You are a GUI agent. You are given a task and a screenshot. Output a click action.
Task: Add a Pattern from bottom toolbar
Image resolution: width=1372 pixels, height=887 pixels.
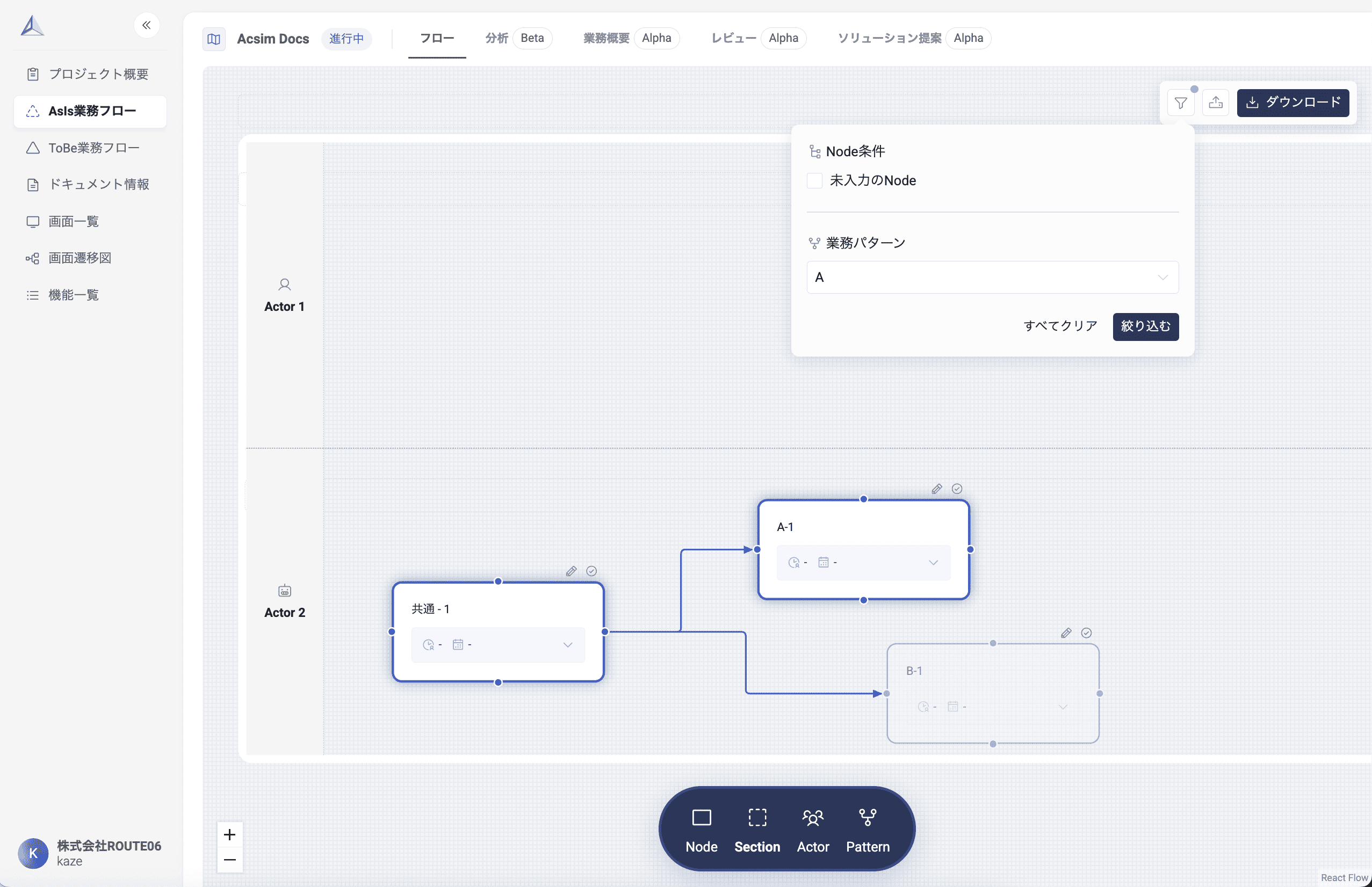pyautogui.click(x=868, y=831)
